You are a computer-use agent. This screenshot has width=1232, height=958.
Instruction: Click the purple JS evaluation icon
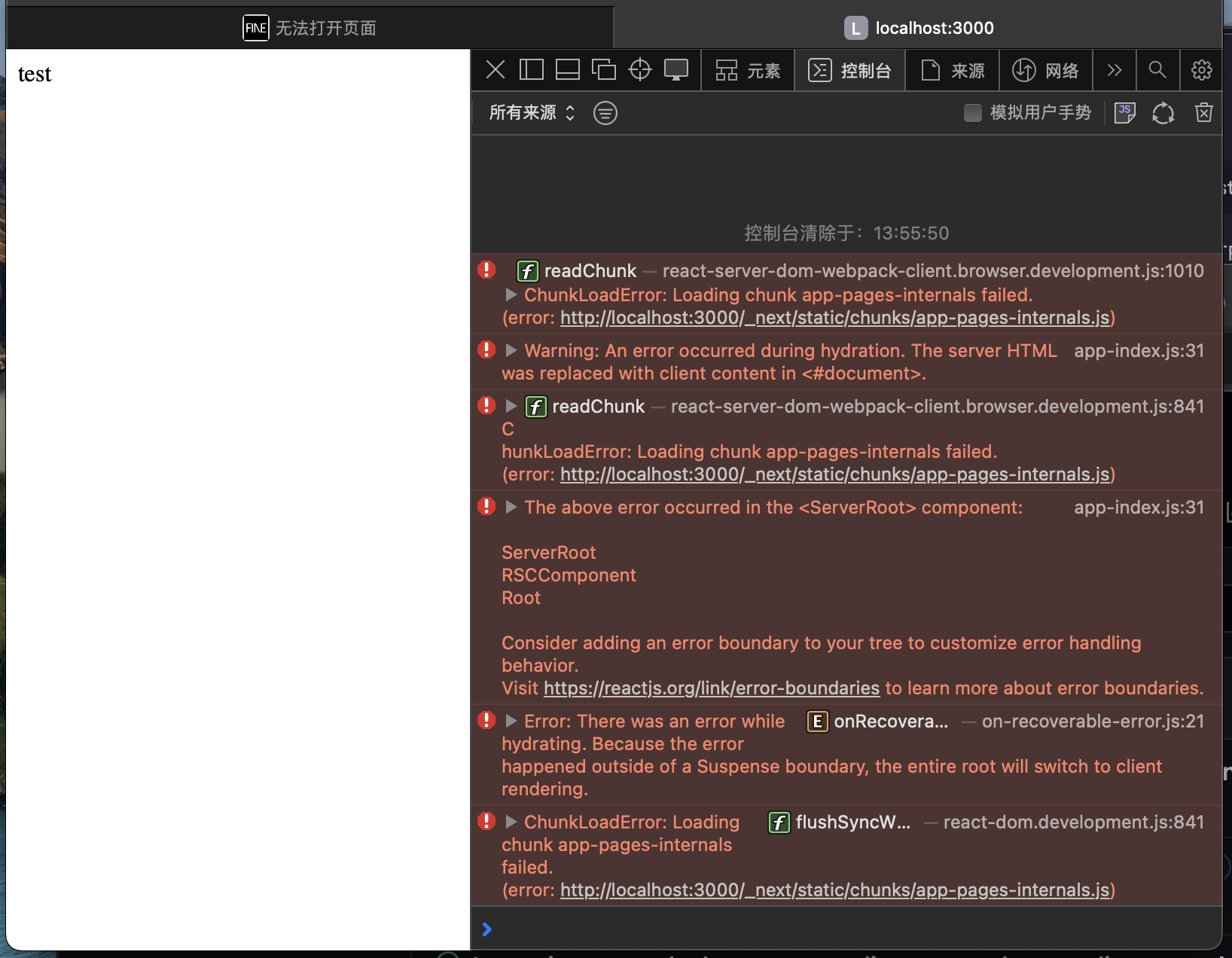tap(1124, 112)
